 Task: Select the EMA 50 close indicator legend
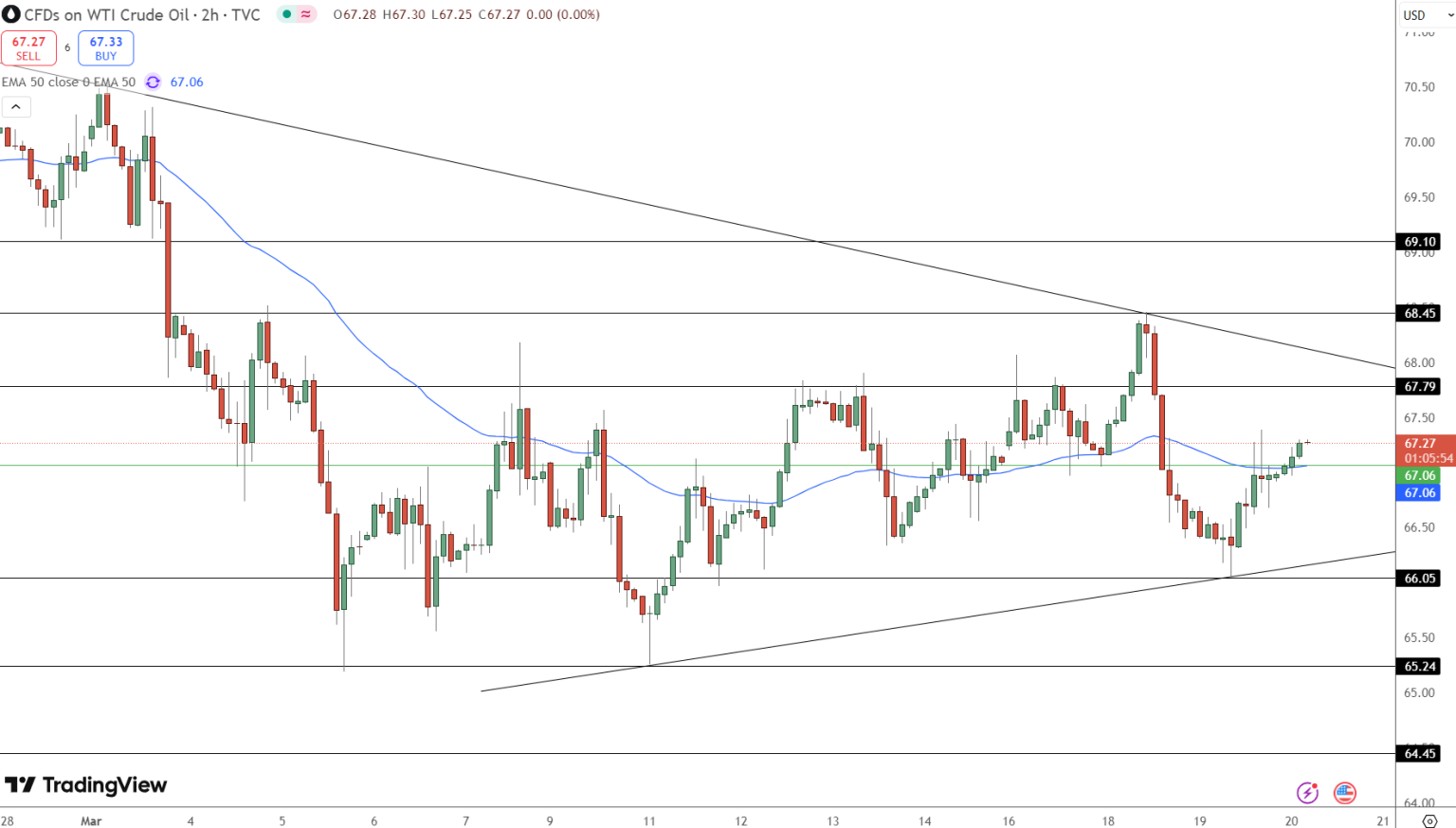pos(68,83)
